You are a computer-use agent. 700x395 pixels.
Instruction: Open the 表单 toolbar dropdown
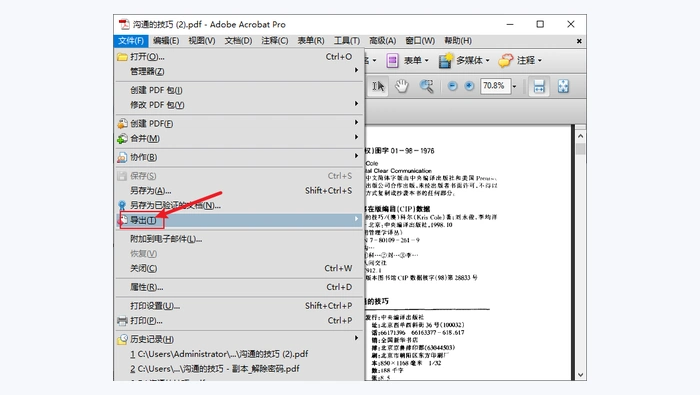tap(427, 60)
